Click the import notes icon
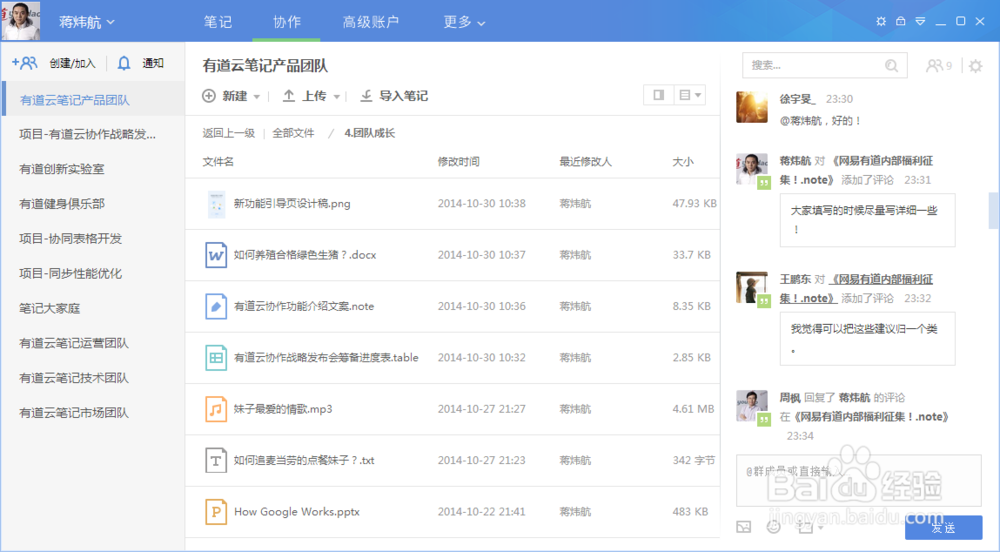Screen dimensions: 1000x552 tap(366, 96)
